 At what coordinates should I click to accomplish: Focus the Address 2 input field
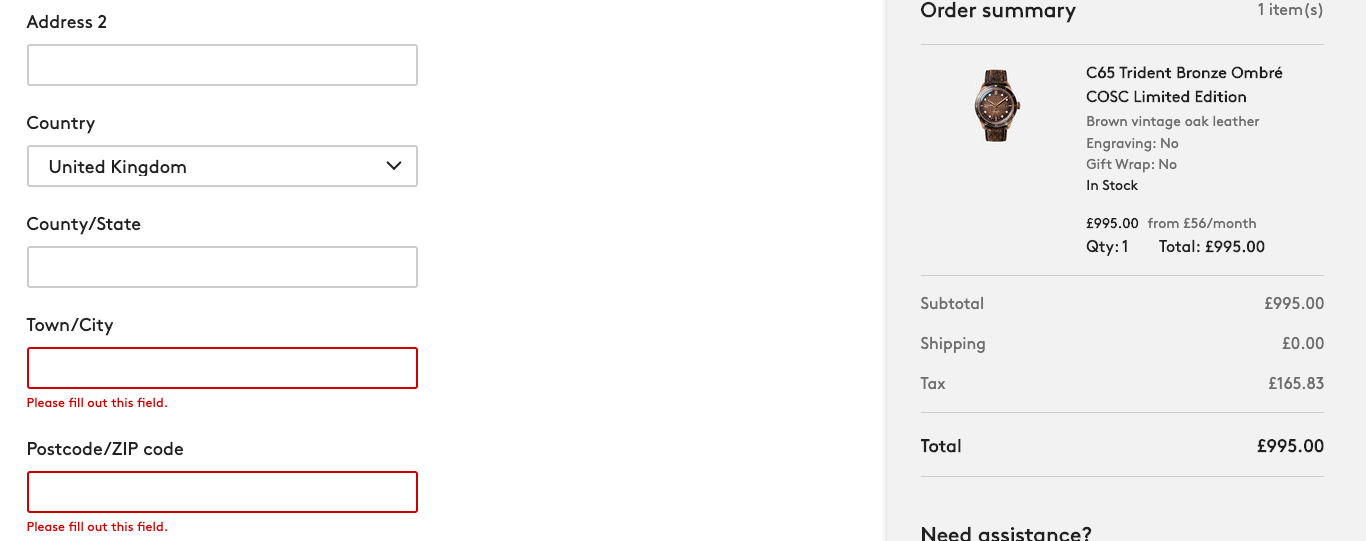(x=222, y=65)
